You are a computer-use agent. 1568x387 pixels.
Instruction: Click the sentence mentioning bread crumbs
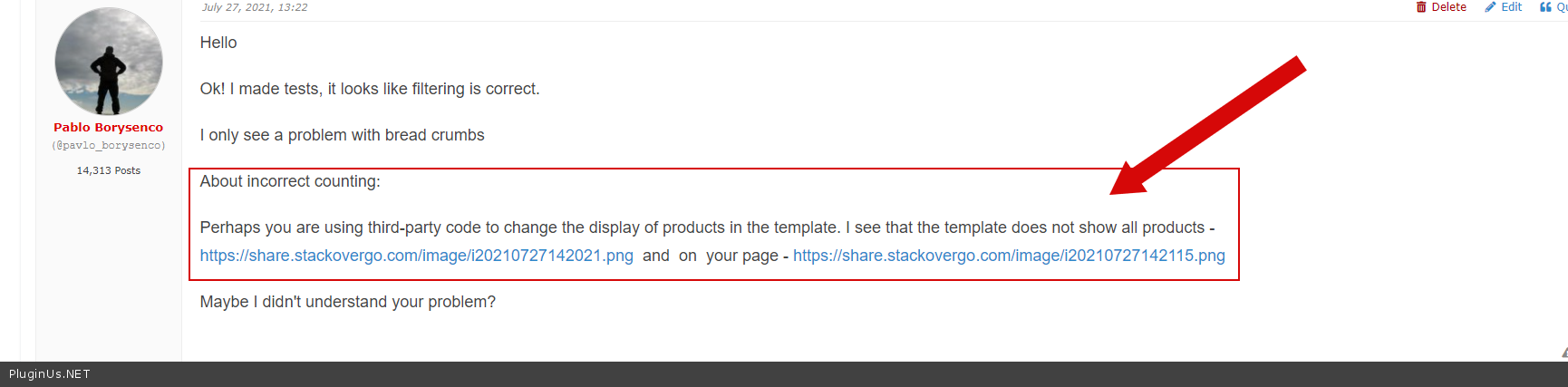click(342, 135)
